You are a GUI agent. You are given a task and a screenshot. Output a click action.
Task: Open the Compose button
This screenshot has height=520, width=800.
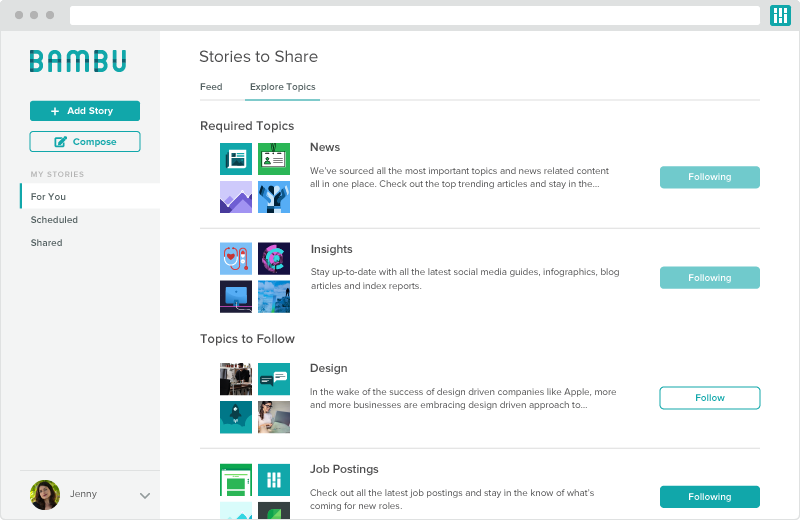click(85, 141)
